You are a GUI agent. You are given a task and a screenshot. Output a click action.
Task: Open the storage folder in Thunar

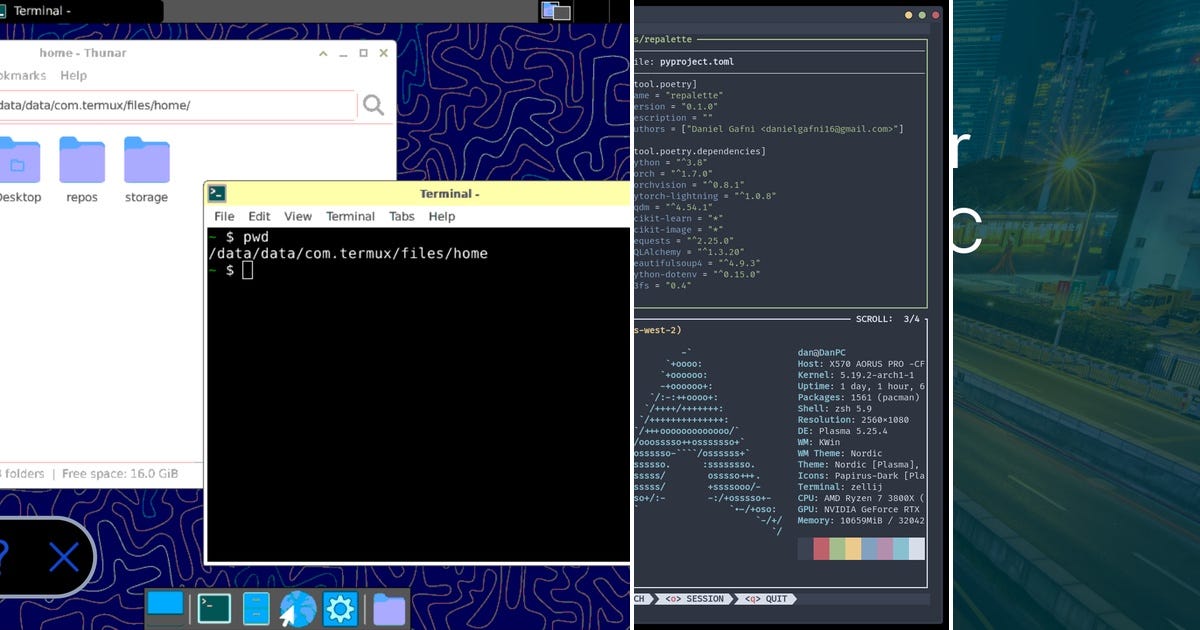pyautogui.click(x=145, y=160)
